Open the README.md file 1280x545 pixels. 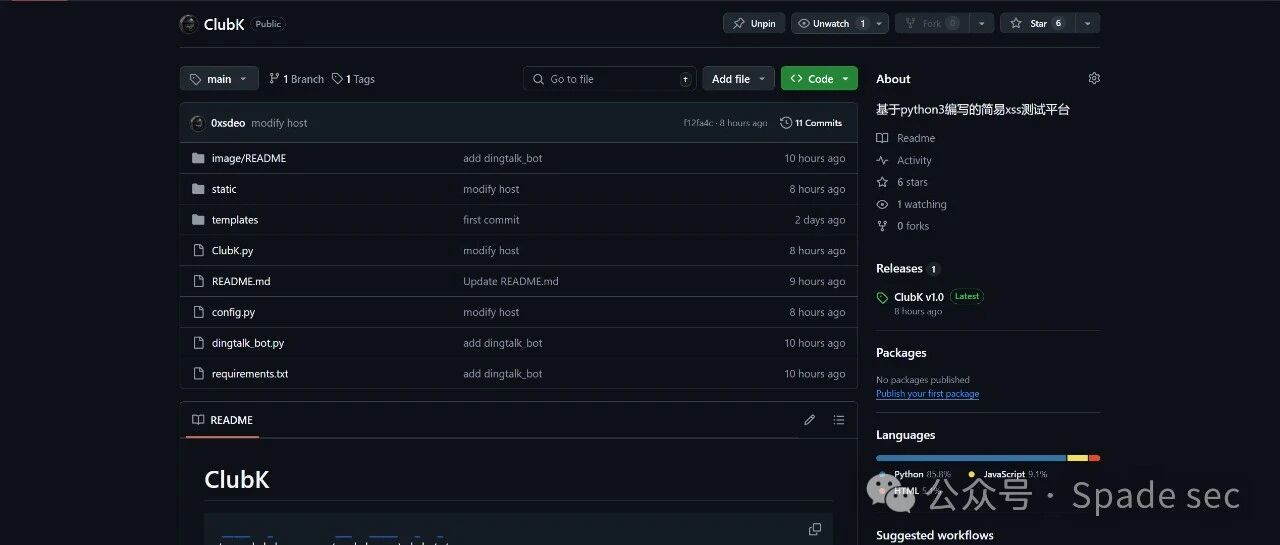tap(241, 281)
